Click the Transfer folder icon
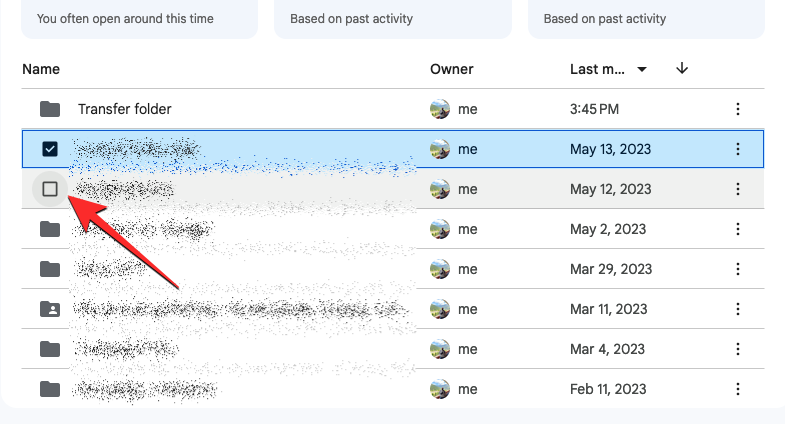The image size is (785, 424). point(50,109)
